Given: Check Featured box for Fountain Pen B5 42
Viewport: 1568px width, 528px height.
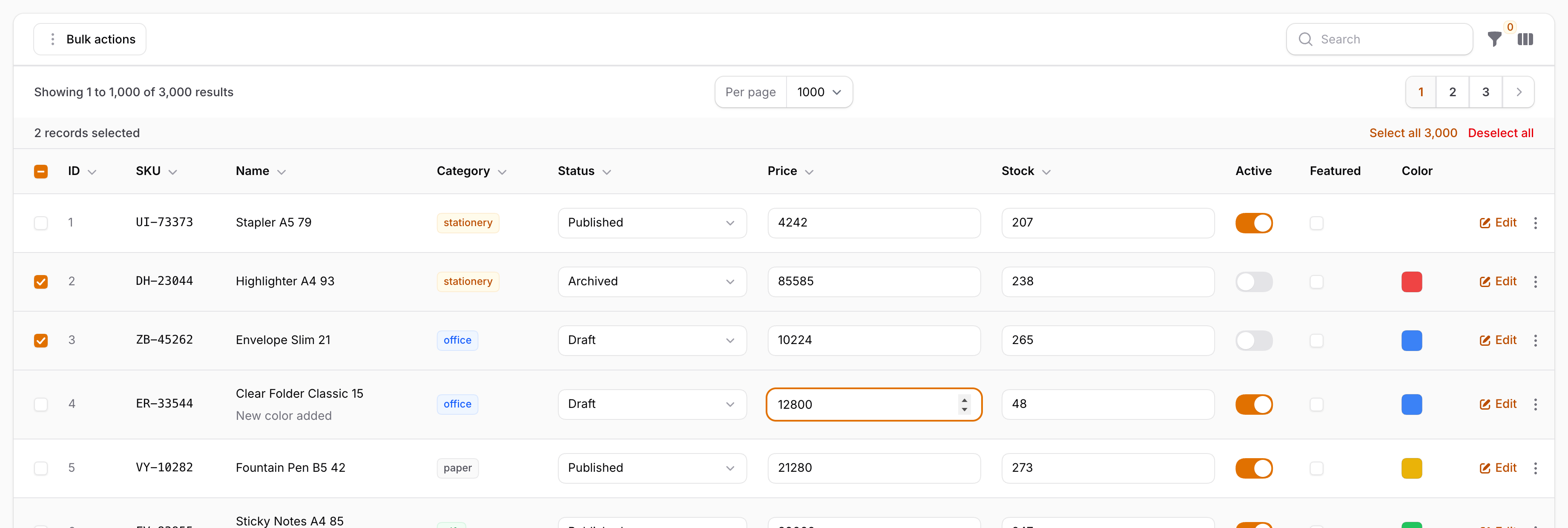Looking at the screenshot, I should coord(1316,468).
